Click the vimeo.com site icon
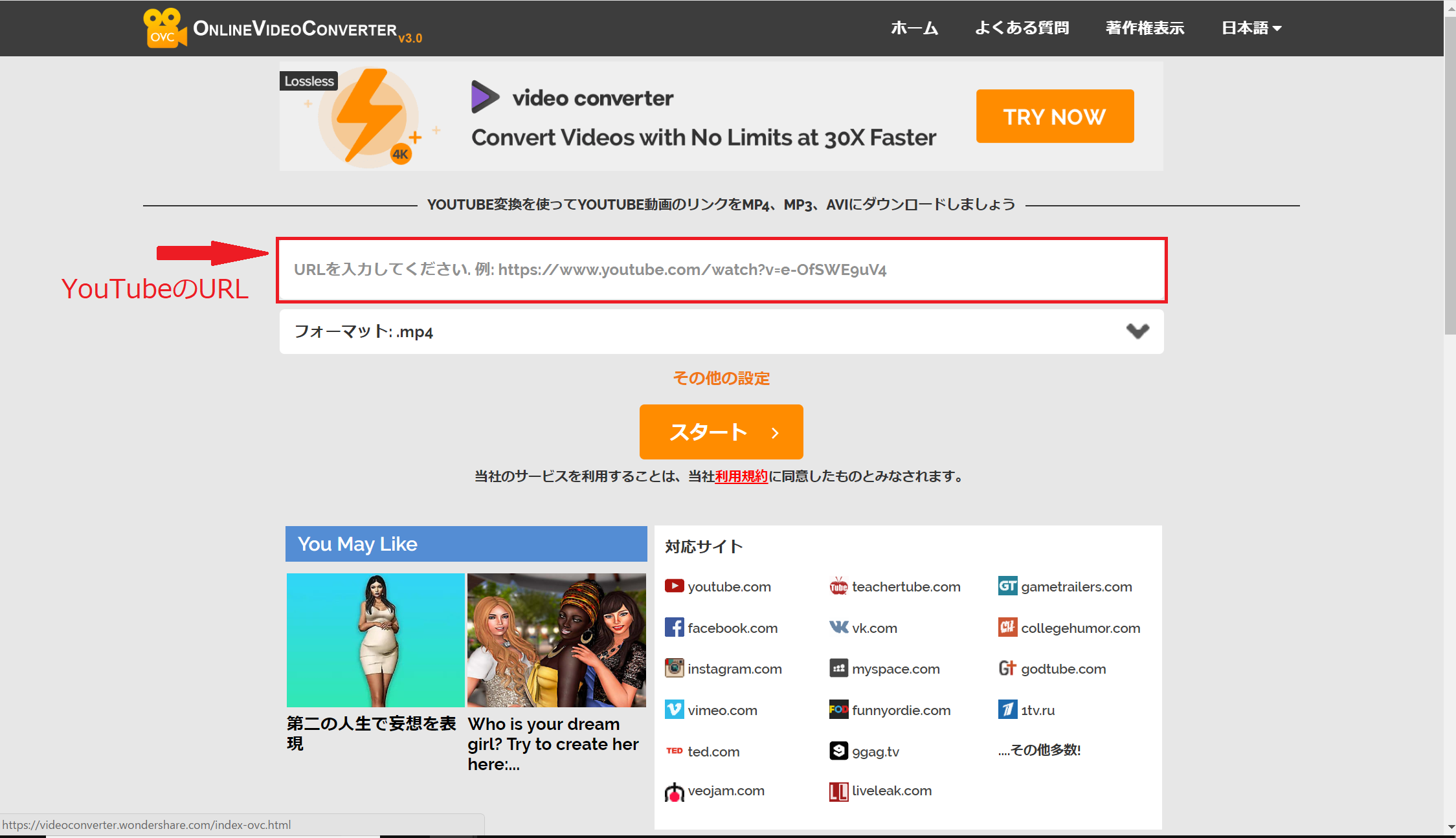The width and height of the screenshot is (1456, 838). tap(674, 709)
